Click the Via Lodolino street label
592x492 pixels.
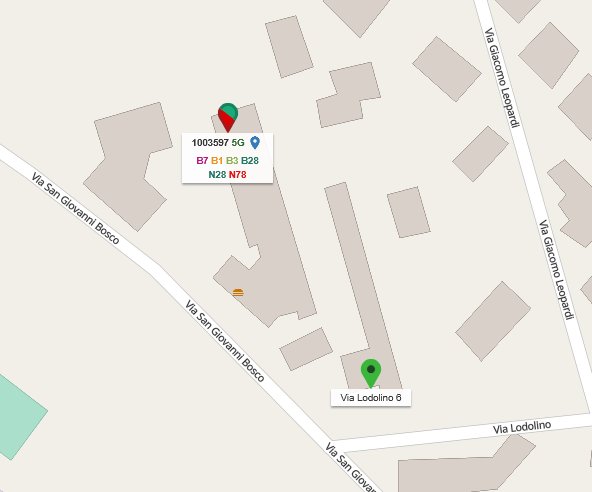(x=522, y=427)
